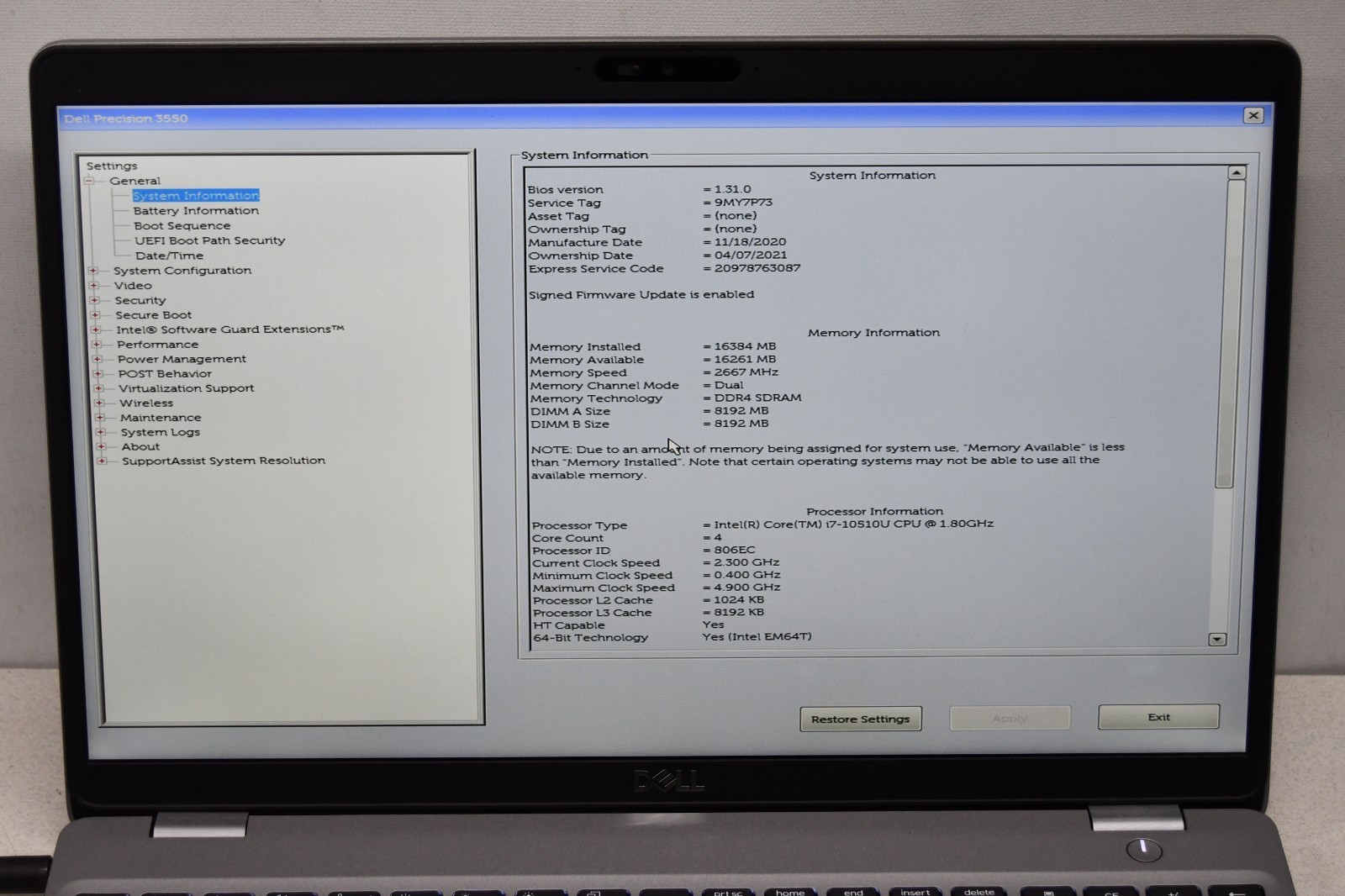Select the System Logs label
1345x896 pixels.
[161, 432]
